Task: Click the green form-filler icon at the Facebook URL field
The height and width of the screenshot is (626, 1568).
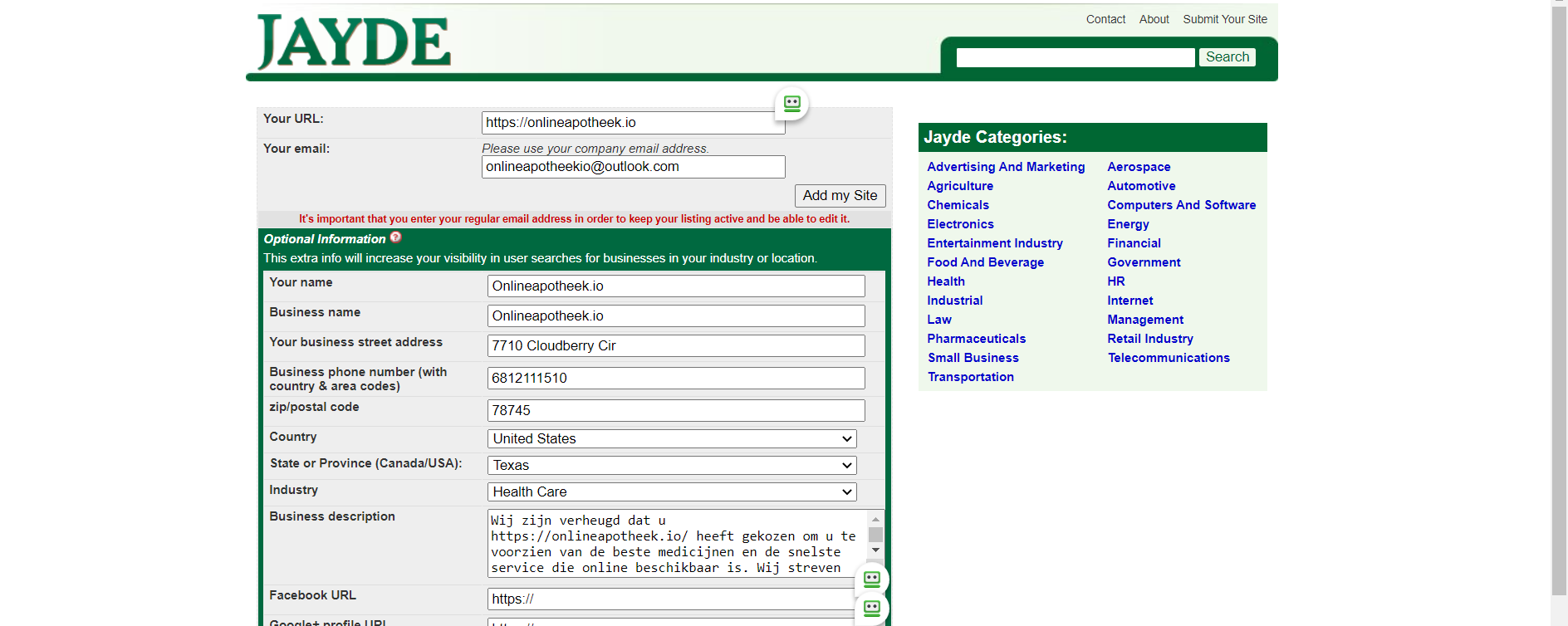Action: pos(872,608)
